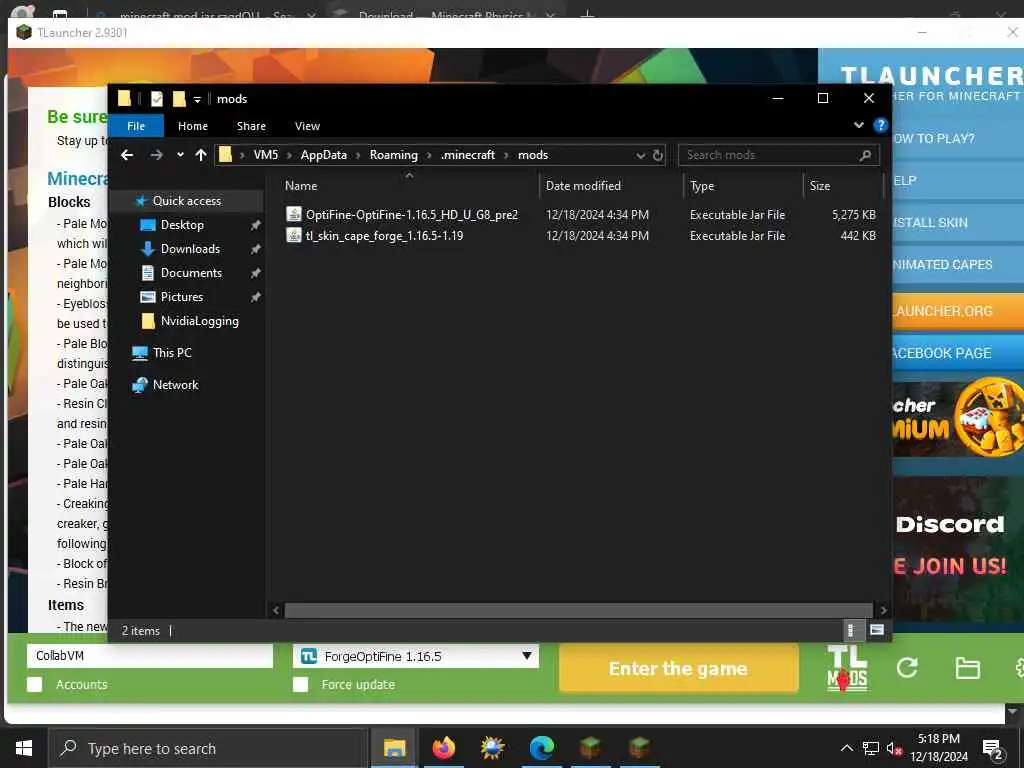This screenshot has width=1024, height=768.
Task: Toggle Accounts checkbox in TLauncher
Action: 35,684
